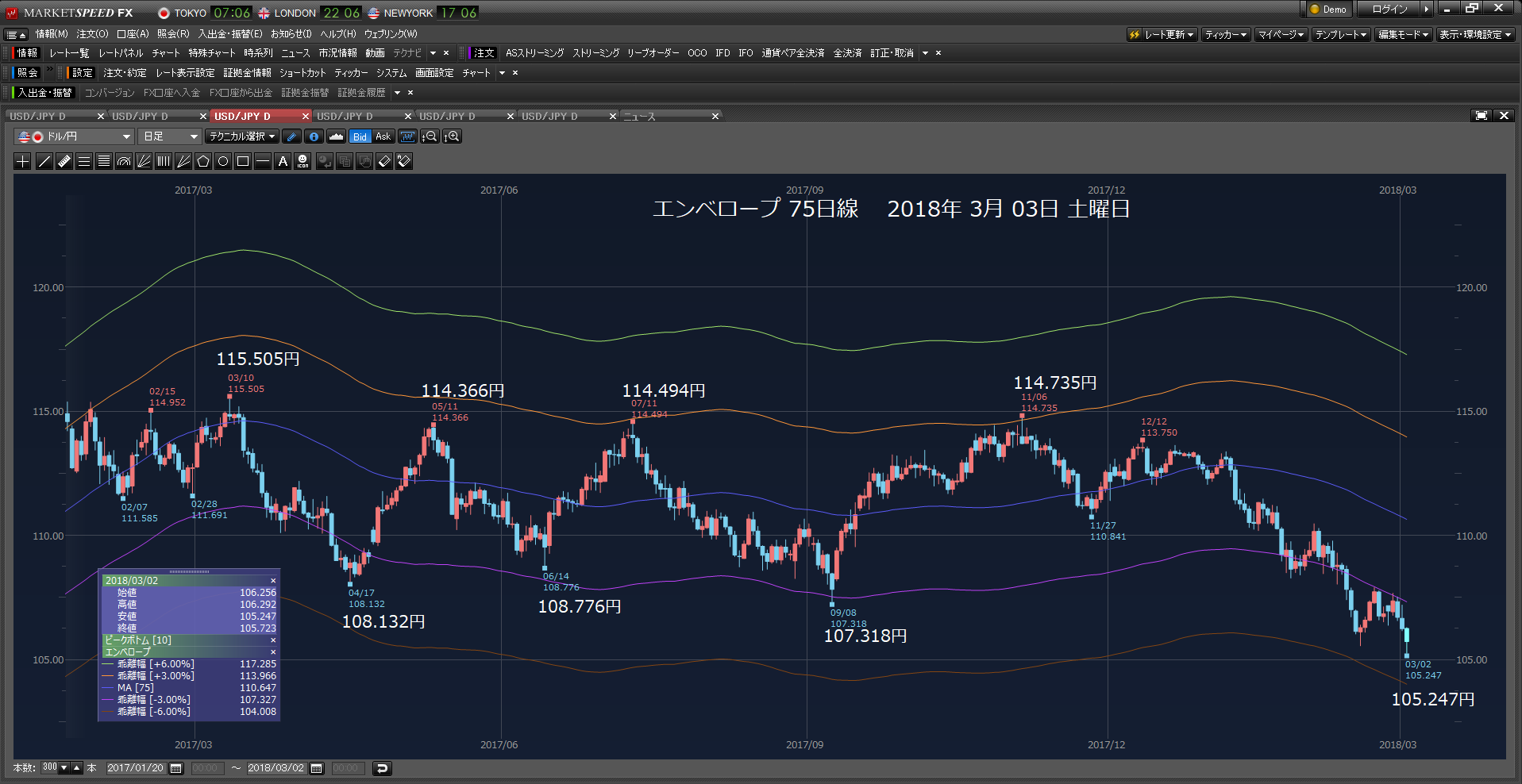Image resolution: width=1522 pixels, height=784 pixels.
Task: Select the circle shape tool
Action: point(223,162)
